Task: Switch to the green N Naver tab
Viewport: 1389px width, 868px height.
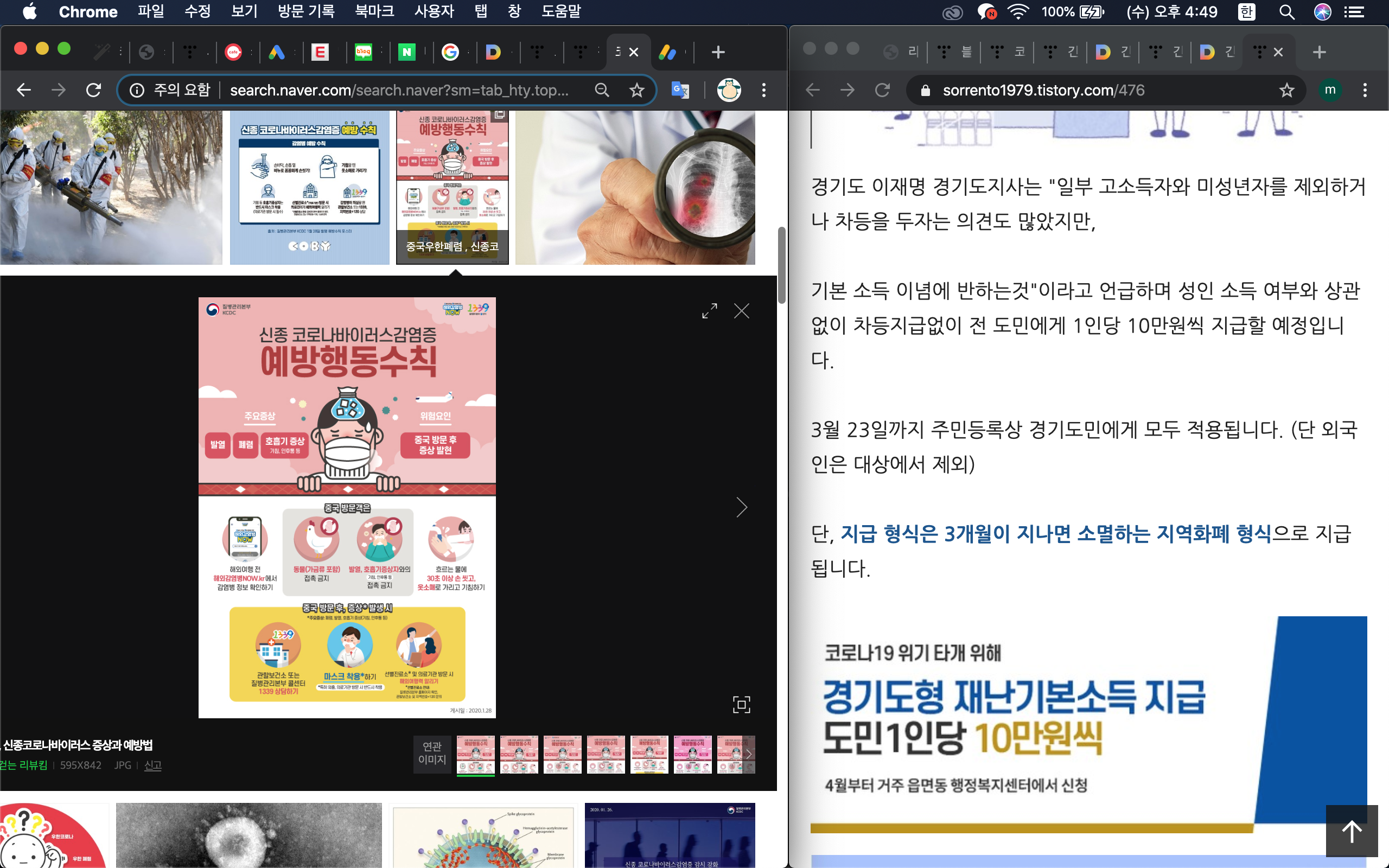Action: [406, 52]
